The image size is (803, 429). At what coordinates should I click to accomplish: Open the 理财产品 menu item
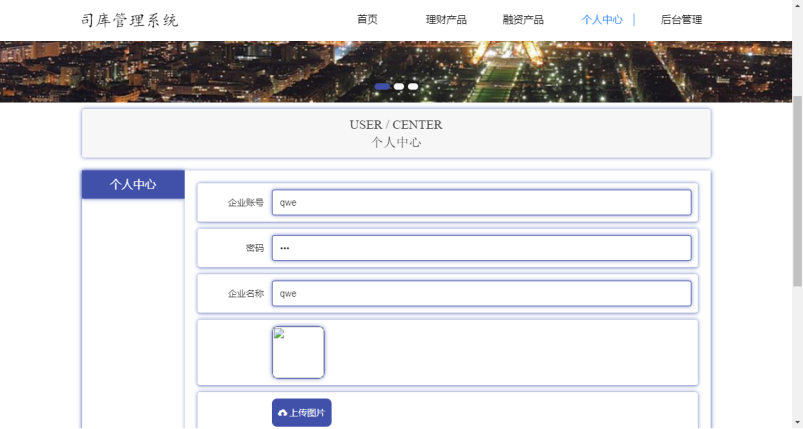coord(446,20)
